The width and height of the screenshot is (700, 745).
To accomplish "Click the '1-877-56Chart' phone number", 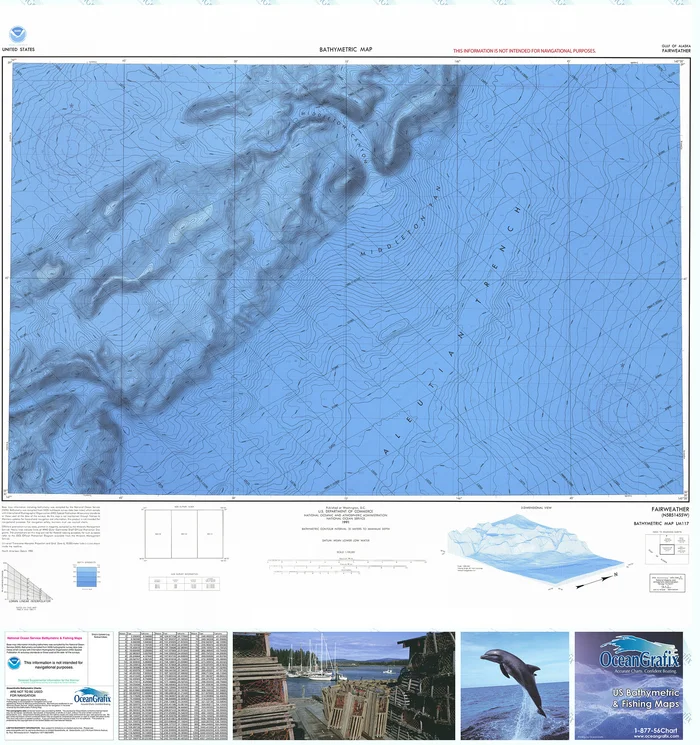I will [x=656, y=730].
